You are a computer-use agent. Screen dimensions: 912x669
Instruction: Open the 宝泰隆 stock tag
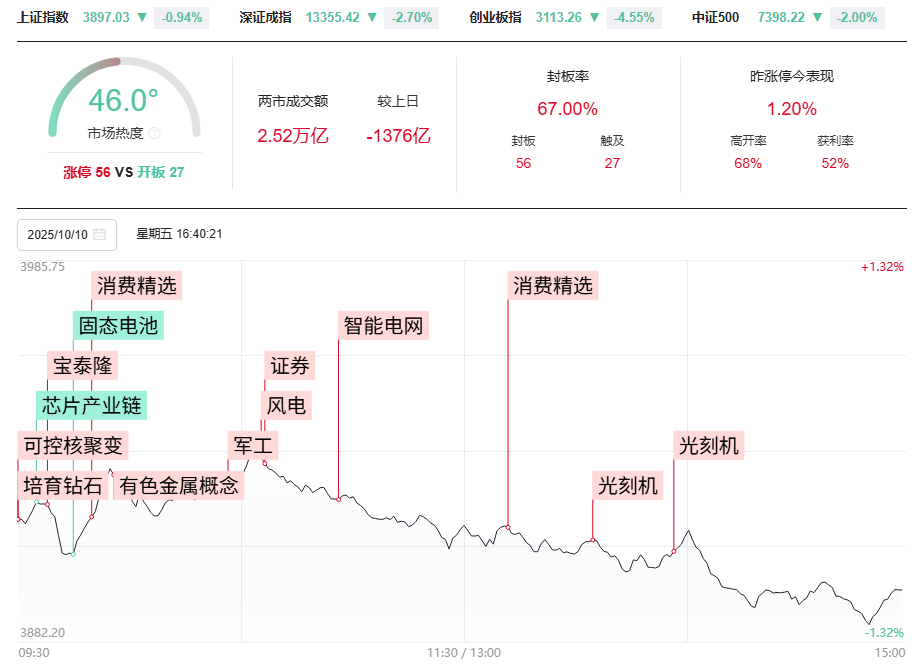pos(82,365)
